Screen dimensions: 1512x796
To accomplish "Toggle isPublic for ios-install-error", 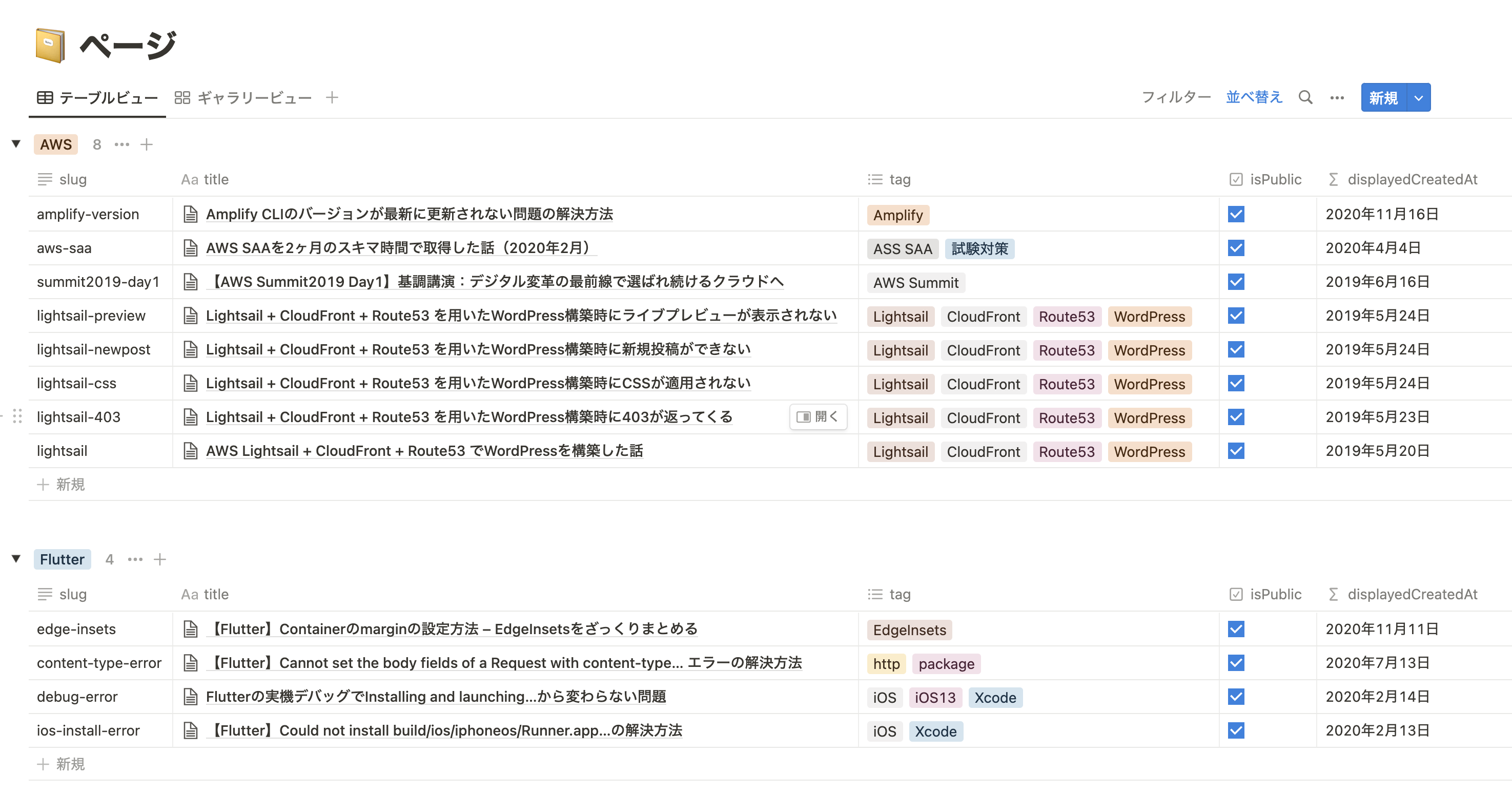I will click(1236, 730).
